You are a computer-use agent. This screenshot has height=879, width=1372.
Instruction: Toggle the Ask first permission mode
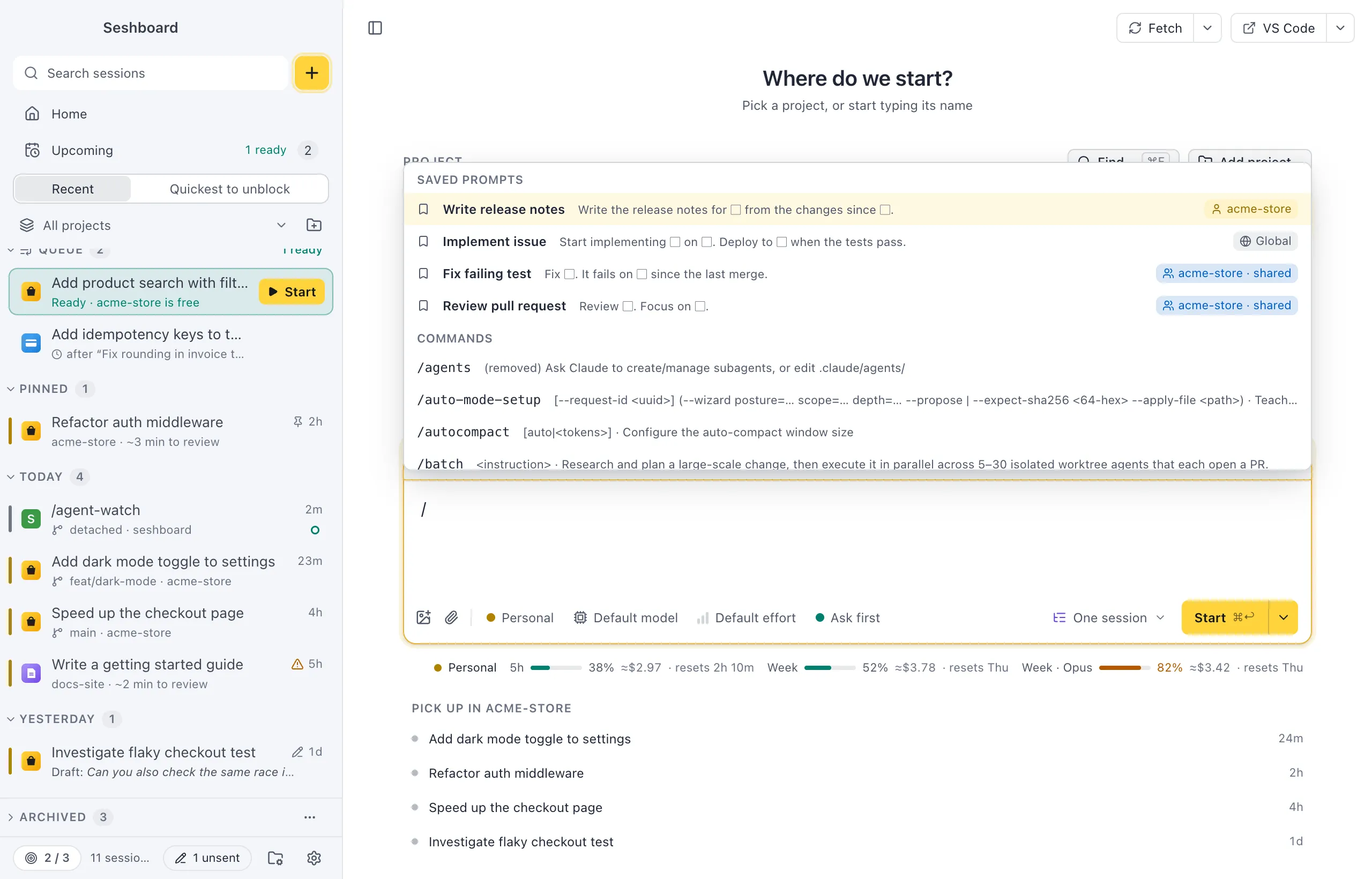(x=847, y=617)
